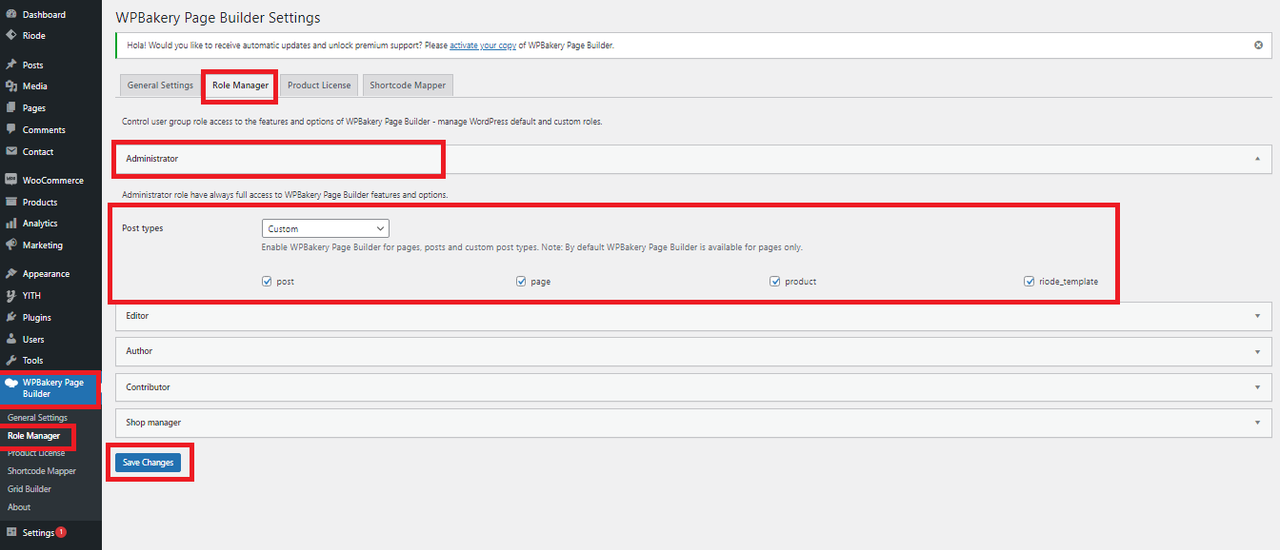Click the WooCommerce logo icon
The image size is (1280, 550).
coord(11,181)
